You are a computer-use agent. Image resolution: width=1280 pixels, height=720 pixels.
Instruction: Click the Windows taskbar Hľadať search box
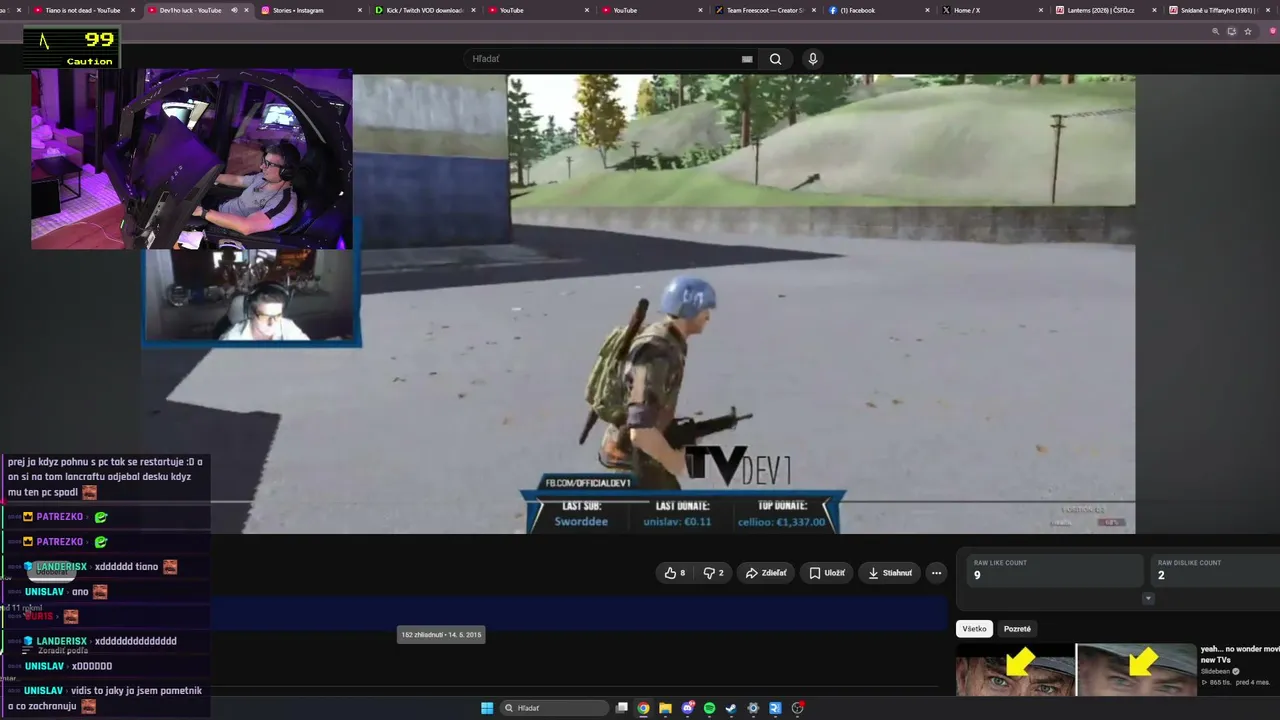pyautogui.click(x=555, y=708)
